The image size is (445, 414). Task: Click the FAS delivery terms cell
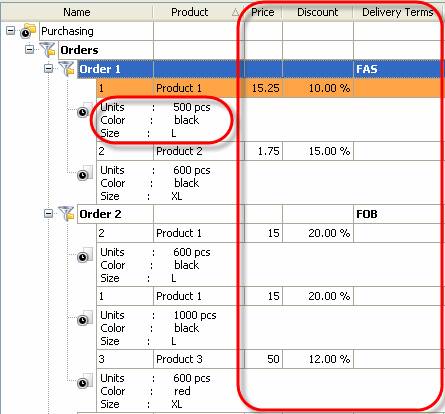coord(397,69)
